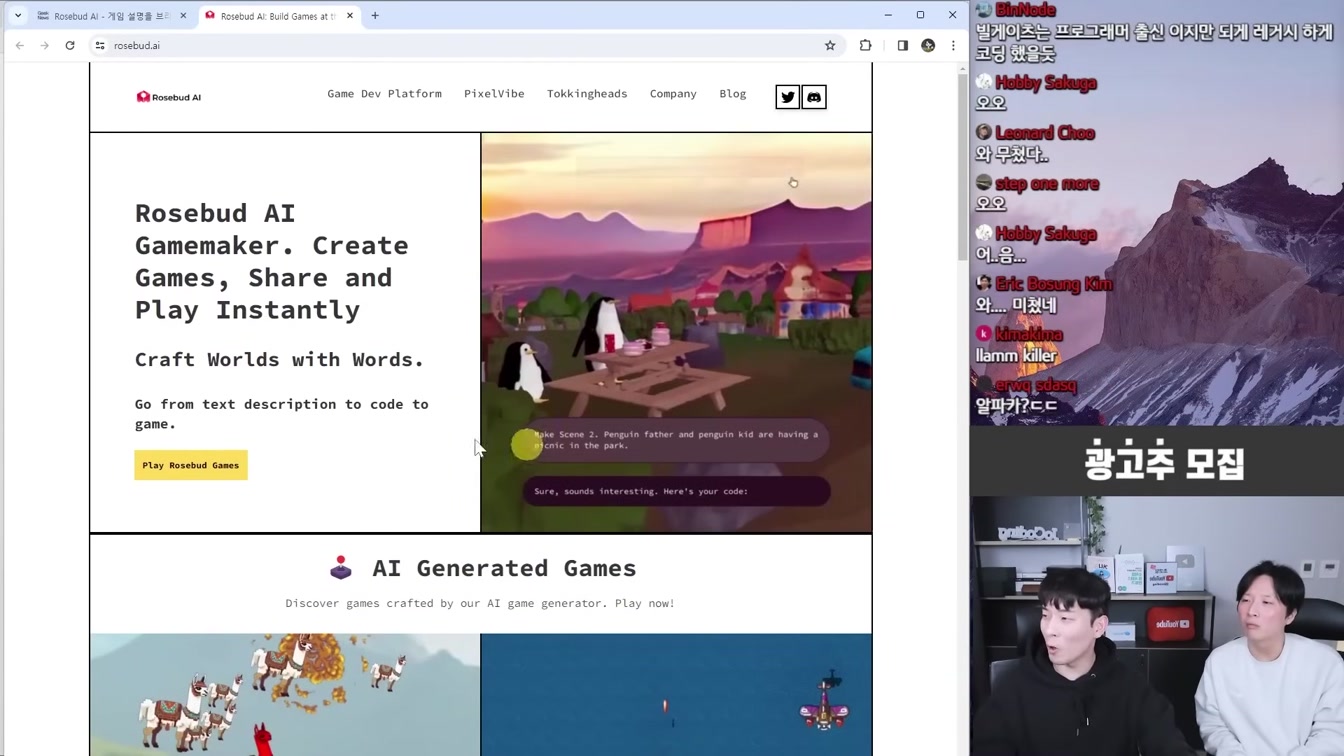1344x756 pixels.
Task: Select the Rosebud AI: Build Games tab
Action: [278, 16]
